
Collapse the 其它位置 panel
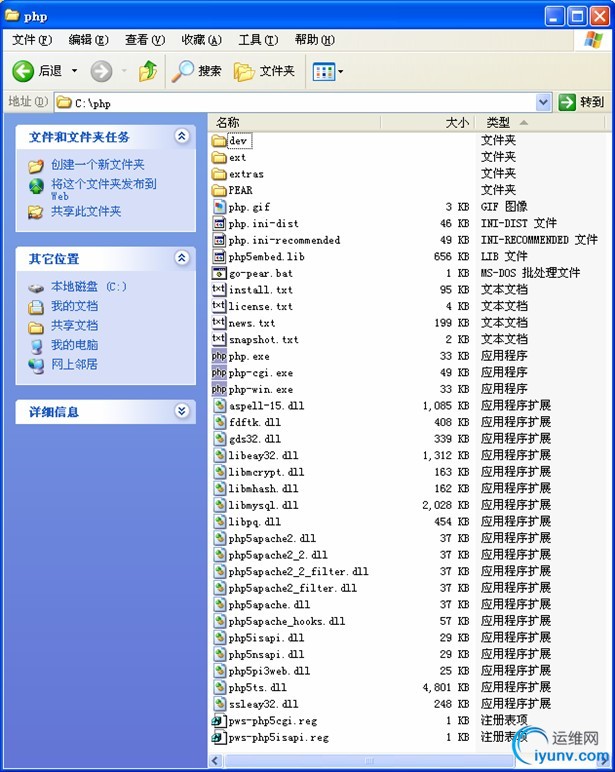click(182, 257)
